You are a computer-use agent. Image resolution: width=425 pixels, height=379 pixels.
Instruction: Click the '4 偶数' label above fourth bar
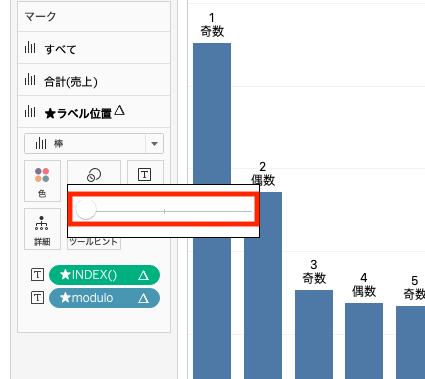[x=364, y=285]
